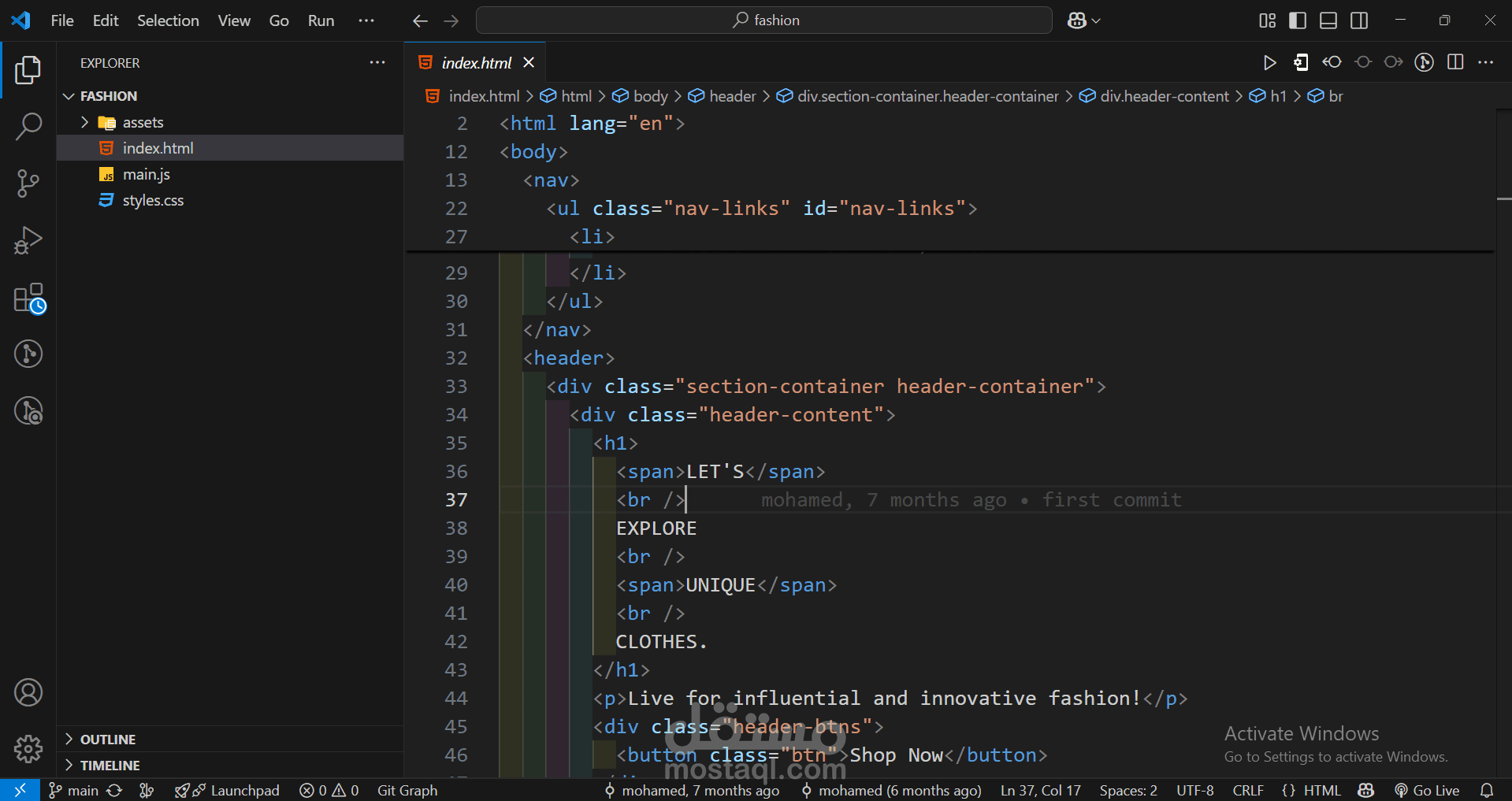Toggle the bottom panel layout button
Image resolution: width=1512 pixels, height=801 pixels.
coord(1328,20)
